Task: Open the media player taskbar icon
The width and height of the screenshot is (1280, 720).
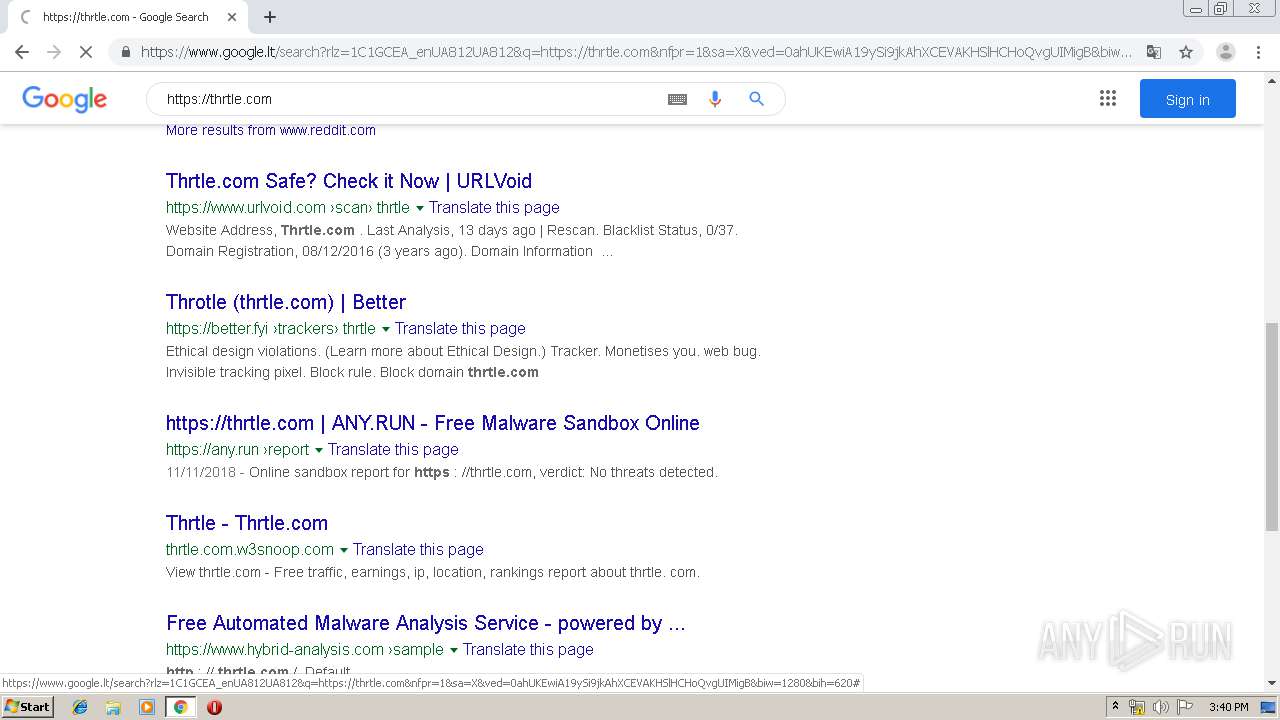Action: click(x=147, y=707)
